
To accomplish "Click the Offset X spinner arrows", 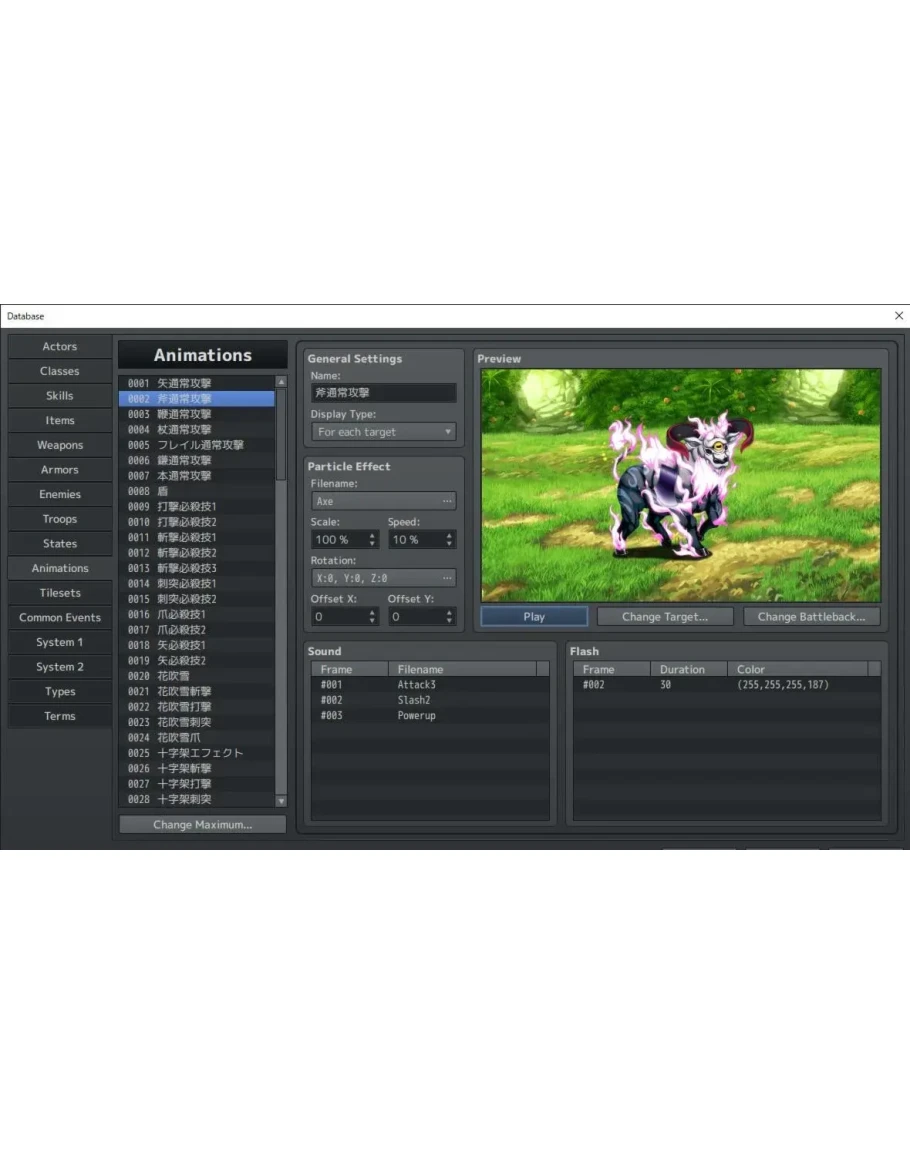I will pos(372,617).
